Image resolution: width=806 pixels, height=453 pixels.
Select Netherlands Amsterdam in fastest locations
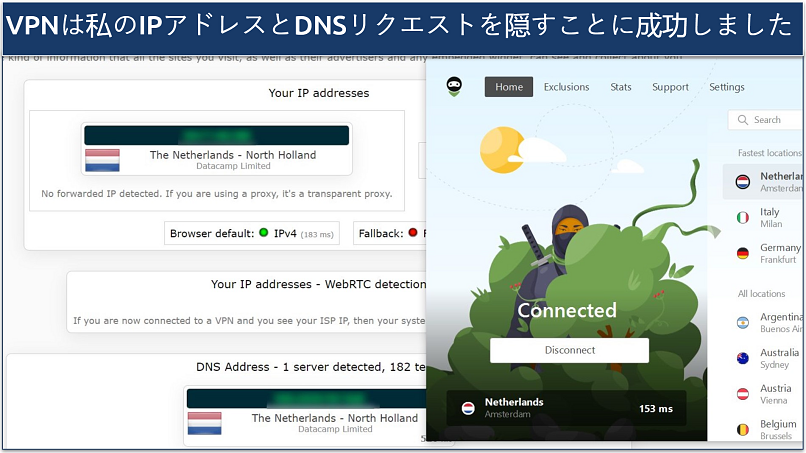[x=764, y=182]
